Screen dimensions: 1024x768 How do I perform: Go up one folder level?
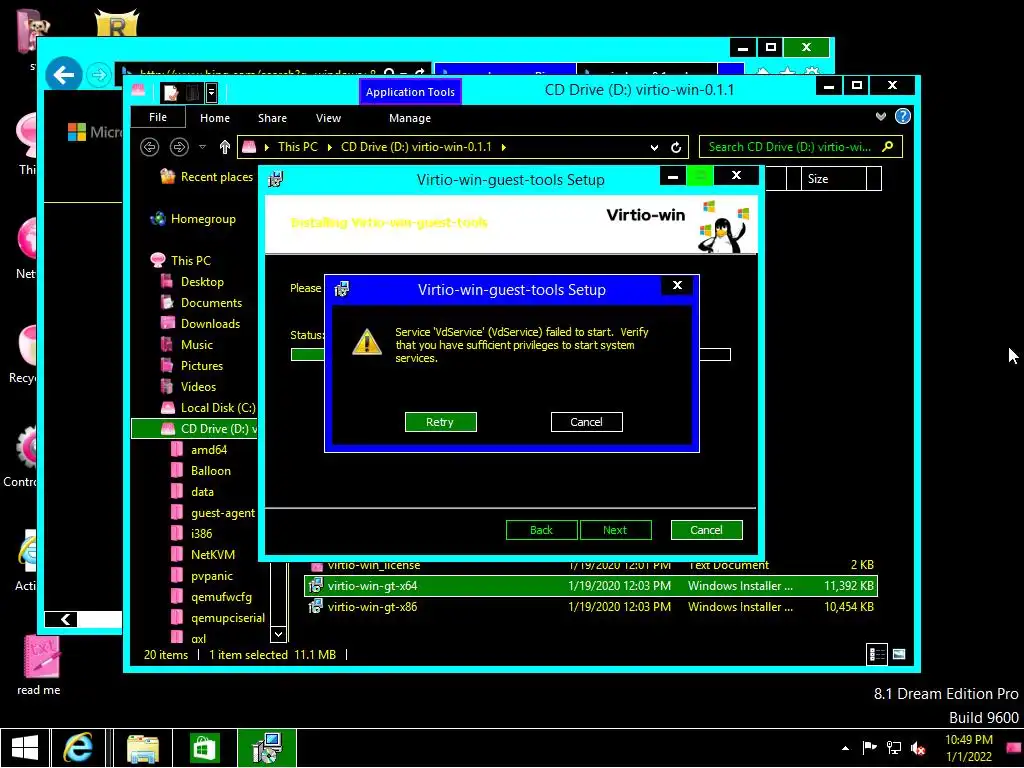225,147
